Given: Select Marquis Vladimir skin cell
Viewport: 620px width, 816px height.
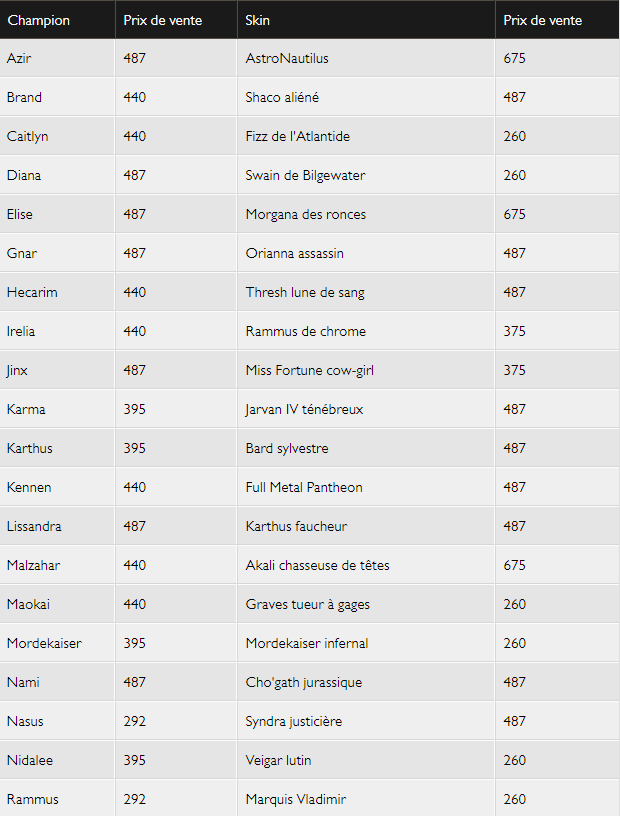Looking at the screenshot, I should point(366,799).
